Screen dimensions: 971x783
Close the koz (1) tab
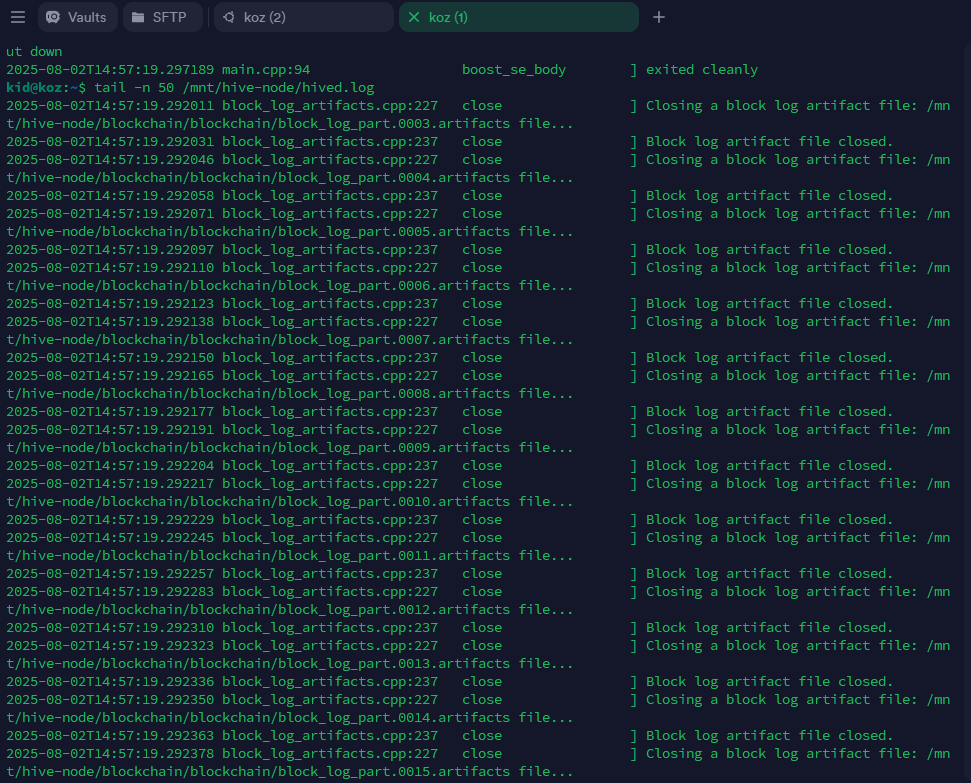[414, 17]
